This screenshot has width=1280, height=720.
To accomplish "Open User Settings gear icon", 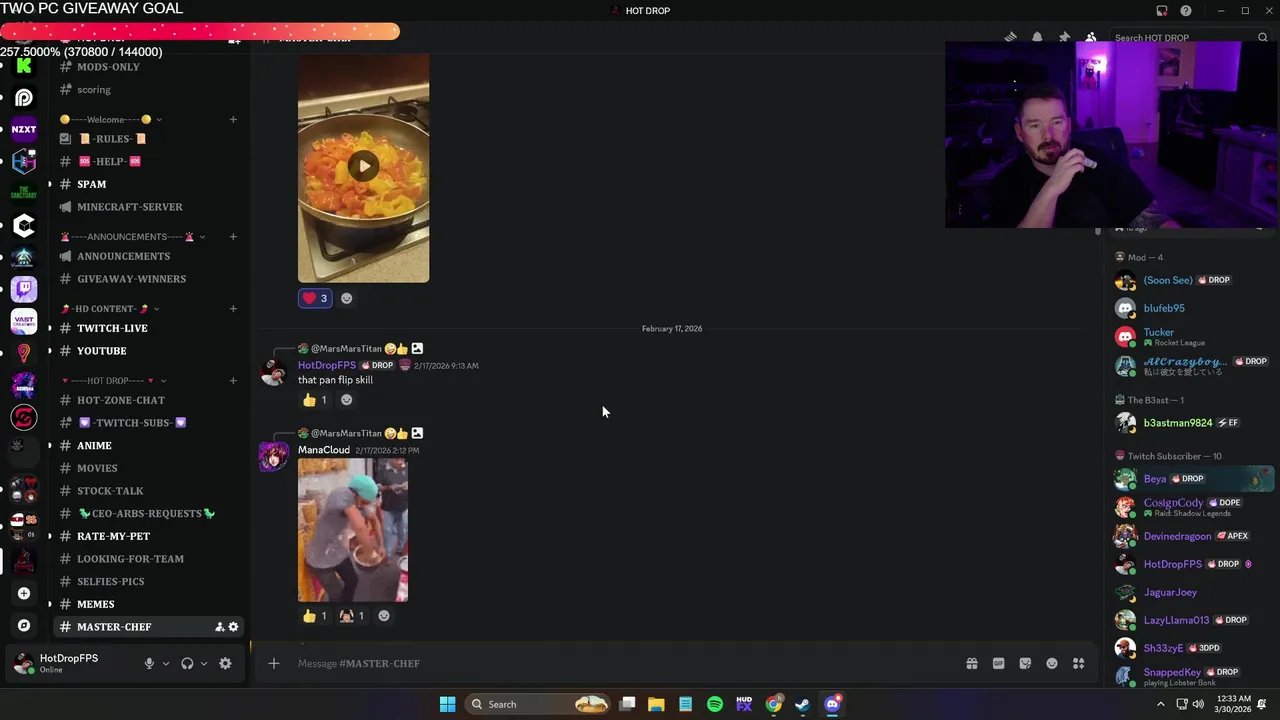I will (225, 663).
